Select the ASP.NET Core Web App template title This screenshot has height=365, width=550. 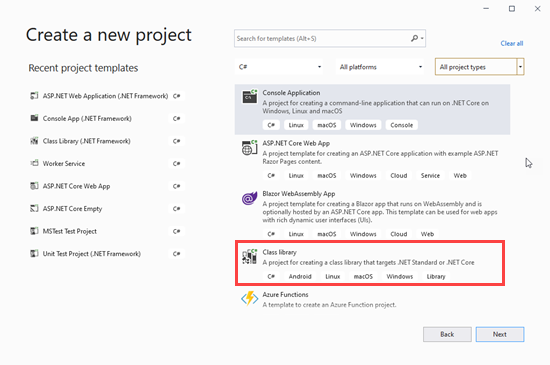[x=296, y=143]
